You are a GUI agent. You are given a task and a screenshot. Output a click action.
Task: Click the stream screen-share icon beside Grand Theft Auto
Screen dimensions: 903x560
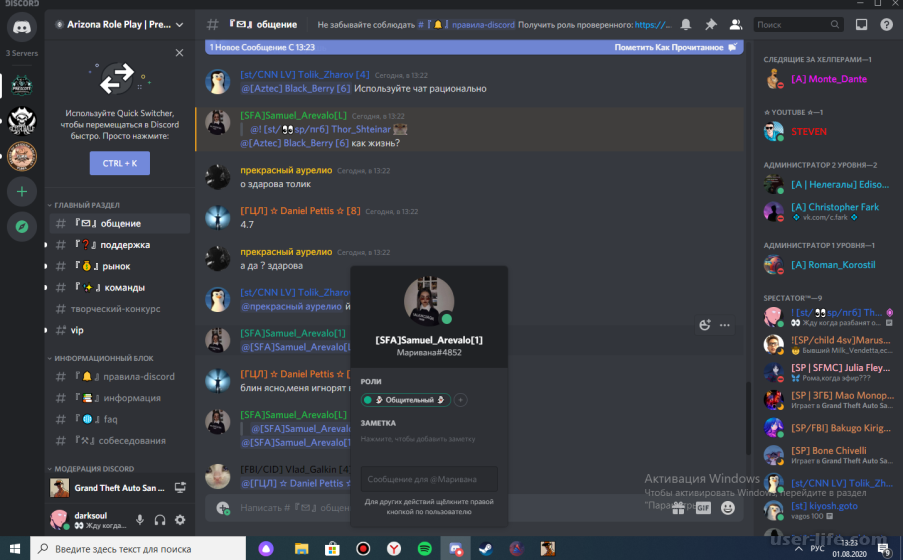point(180,488)
